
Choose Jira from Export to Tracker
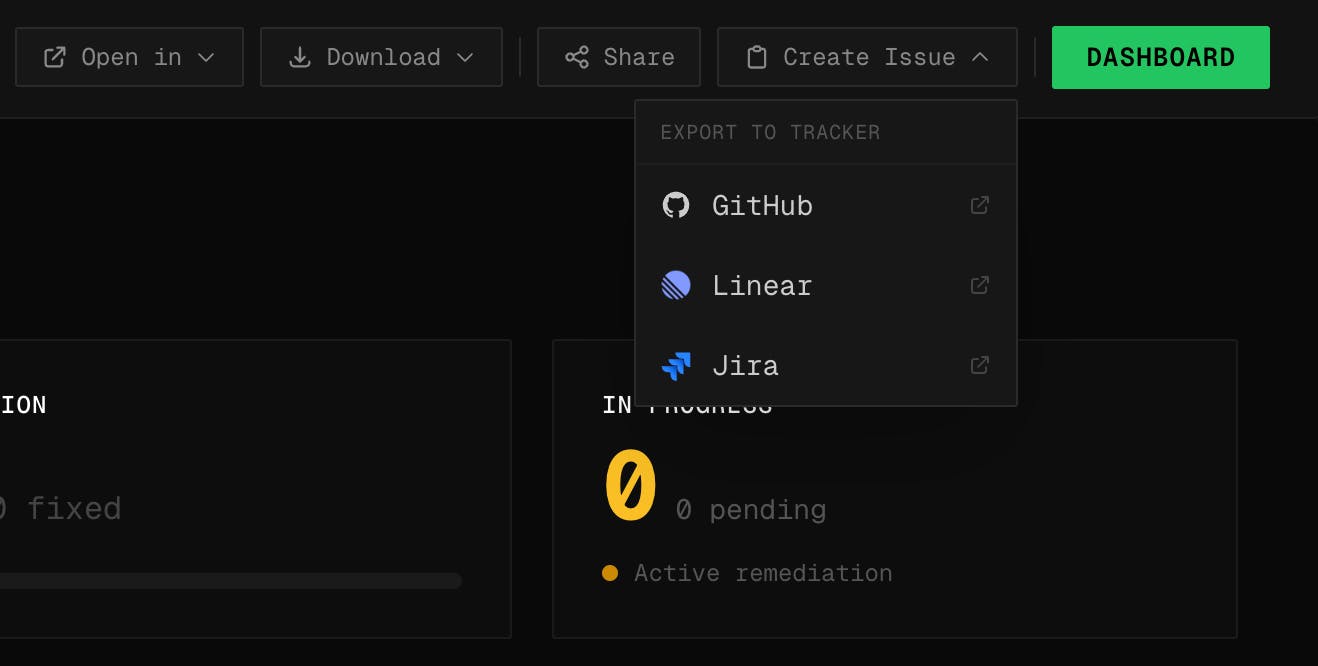pyautogui.click(x=826, y=365)
